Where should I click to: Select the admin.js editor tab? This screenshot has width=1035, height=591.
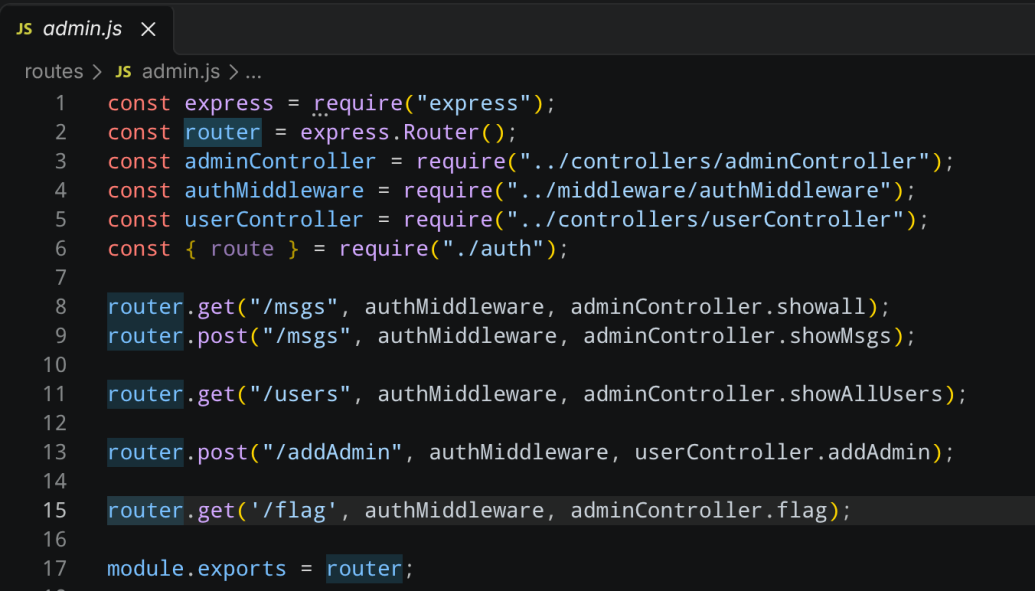tap(86, 29)
